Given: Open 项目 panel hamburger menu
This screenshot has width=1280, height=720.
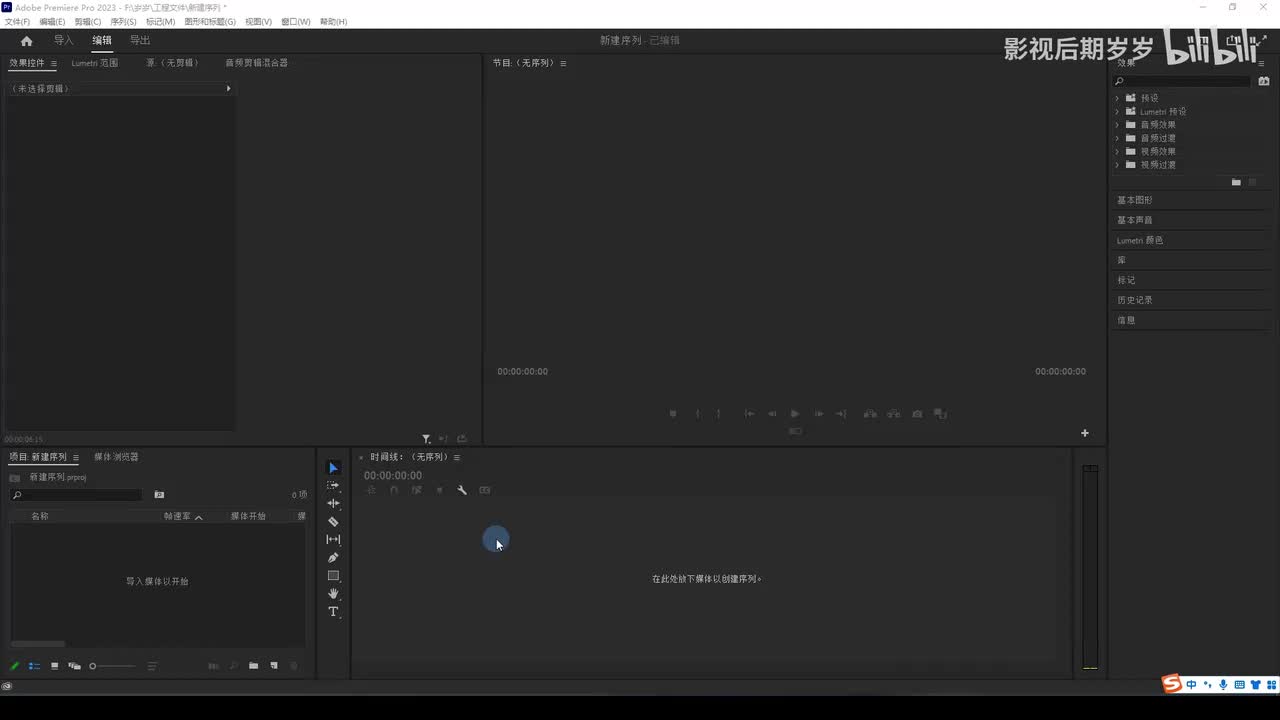Looking at the screenshot, I should pos(76,457).
